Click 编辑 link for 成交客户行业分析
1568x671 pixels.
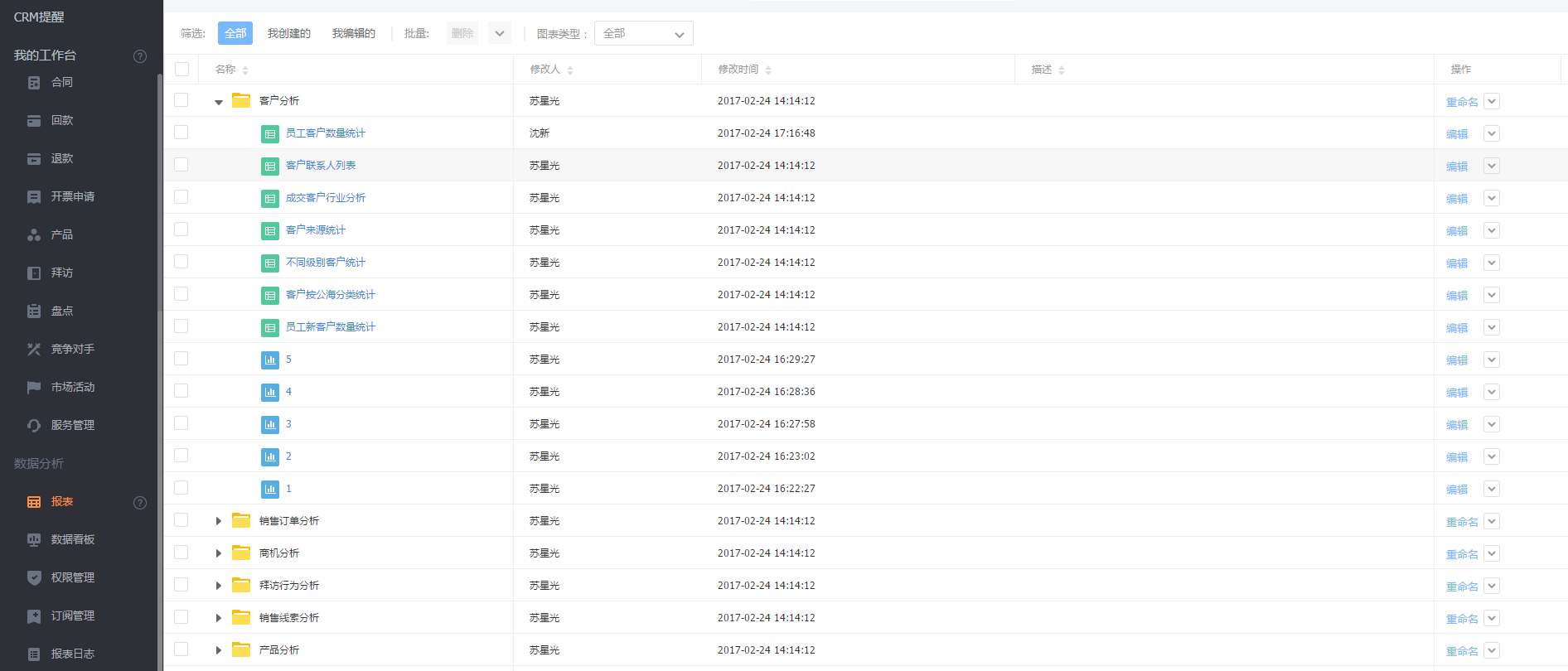(1456, 199)
